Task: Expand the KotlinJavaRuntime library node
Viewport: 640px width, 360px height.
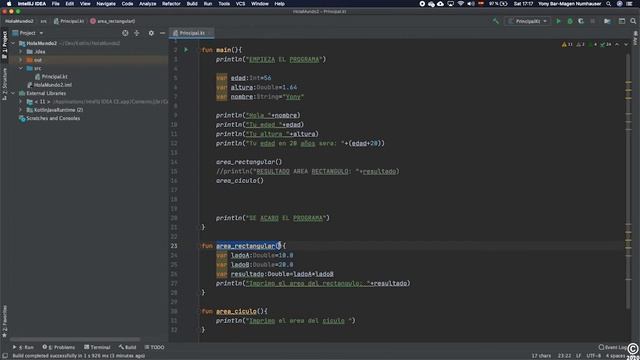Action: click(21, 110)
